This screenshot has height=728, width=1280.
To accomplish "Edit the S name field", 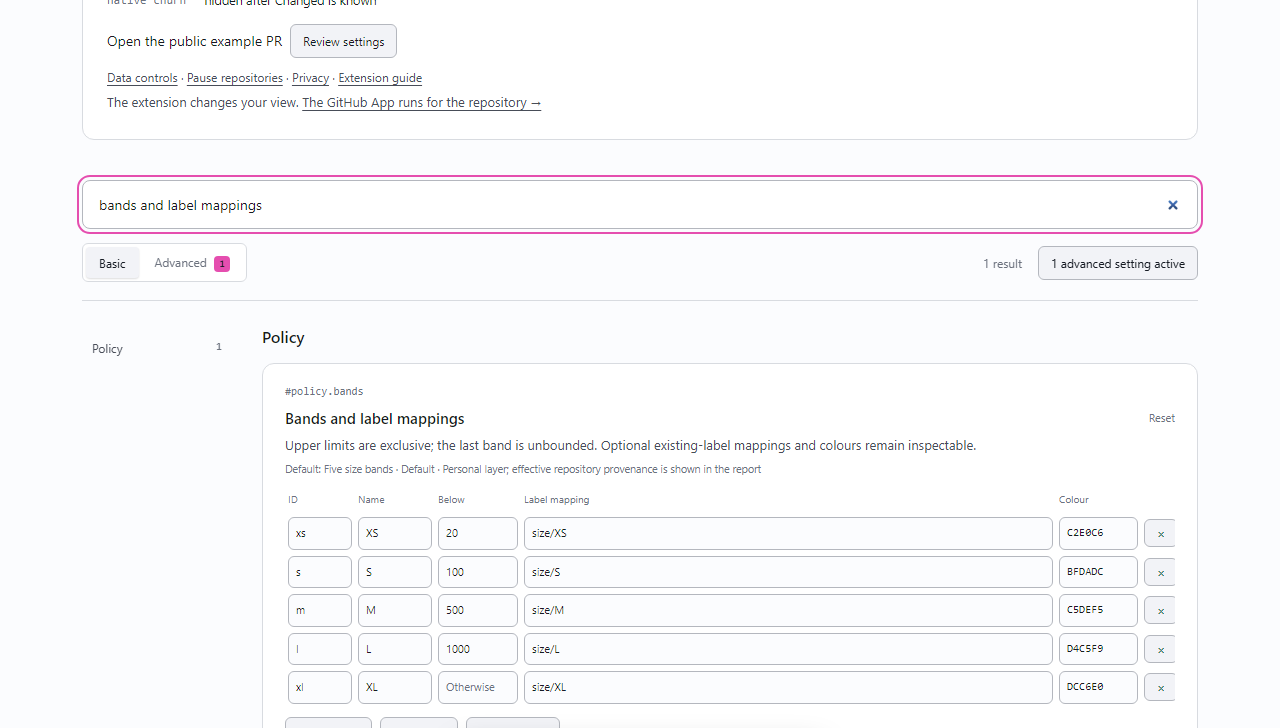I will (395, 572).
